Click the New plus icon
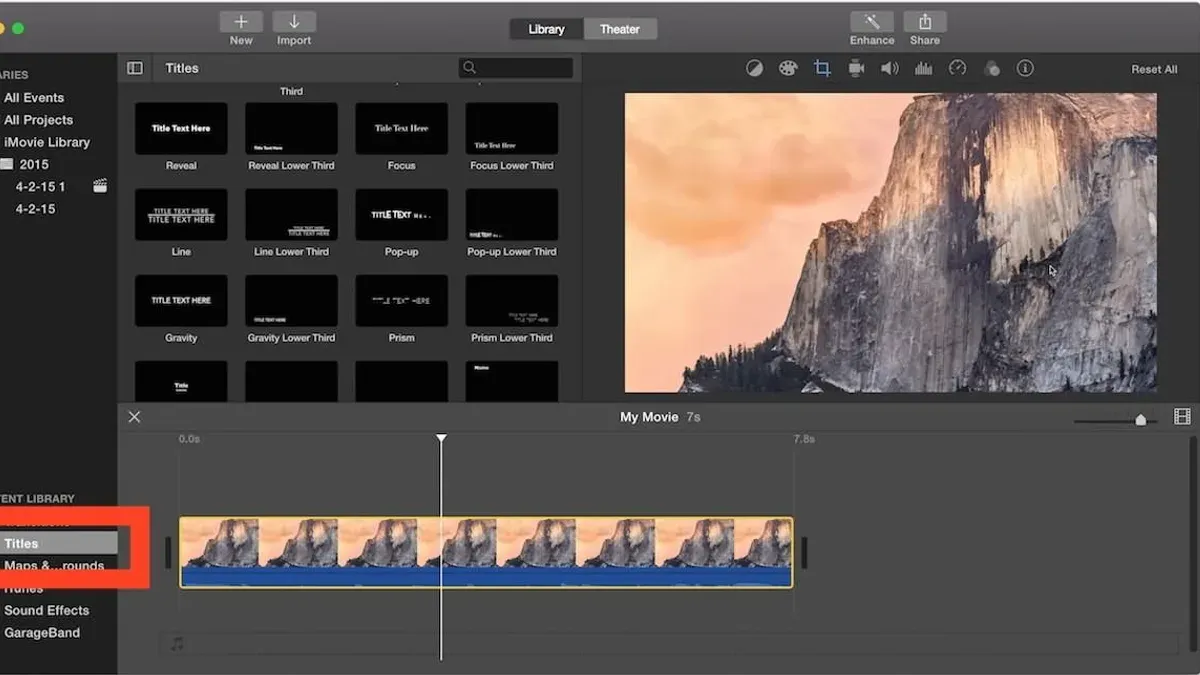The width and height of the screenshot is (1200, 675). (x=241, y=22)
